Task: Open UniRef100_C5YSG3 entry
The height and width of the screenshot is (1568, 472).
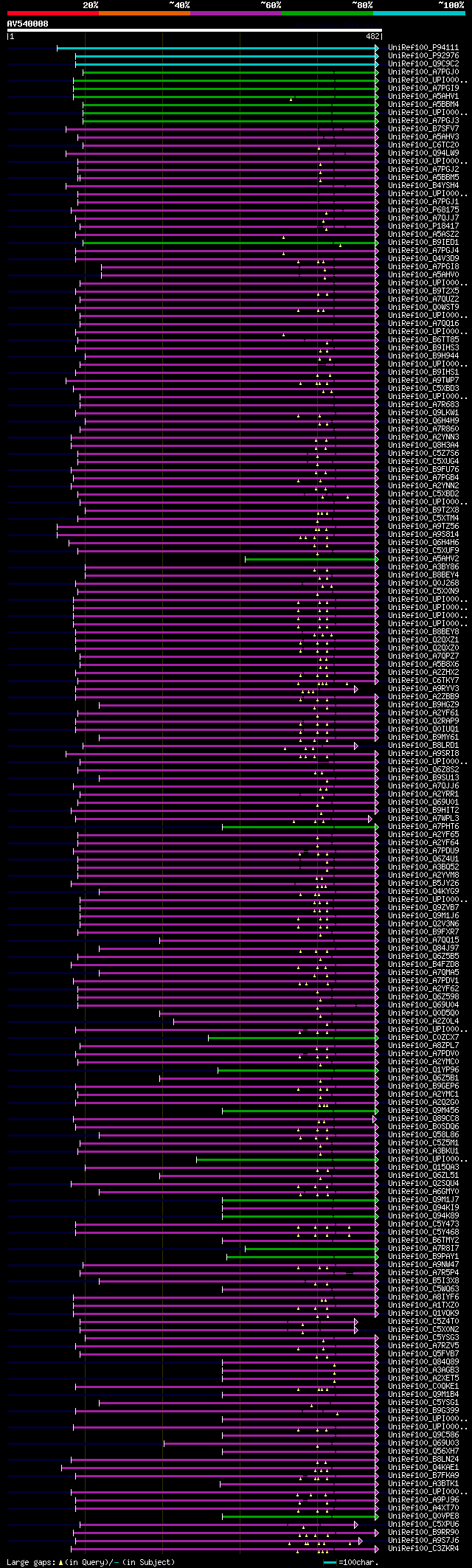Action: tap(423, 1338)
